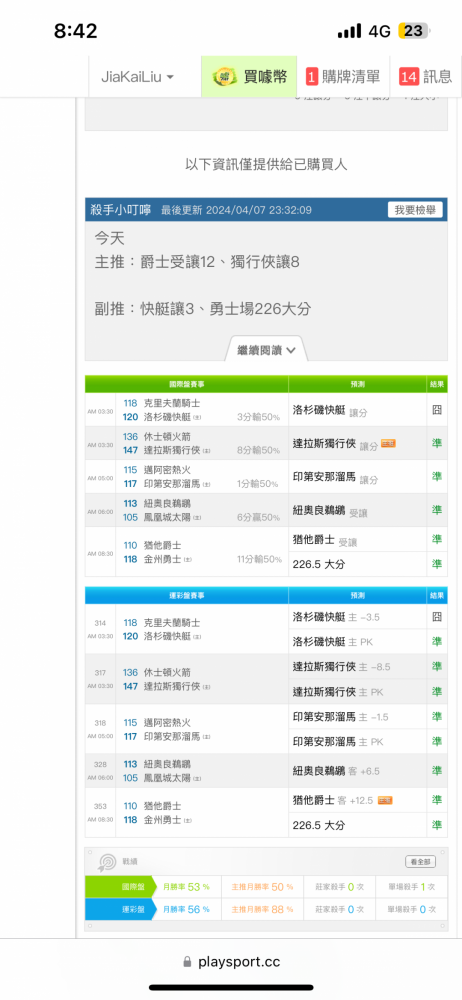The height and width of the screenshot is (1000, 462).
Task: Tap the coin icon beside 買噱幣
Action: [225, 77]
